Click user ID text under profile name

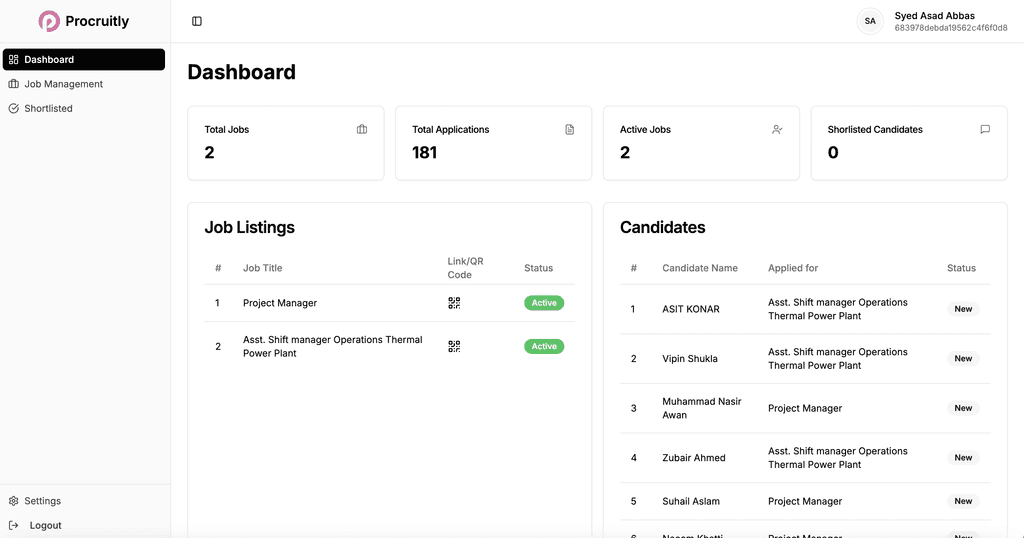(951, 28)
